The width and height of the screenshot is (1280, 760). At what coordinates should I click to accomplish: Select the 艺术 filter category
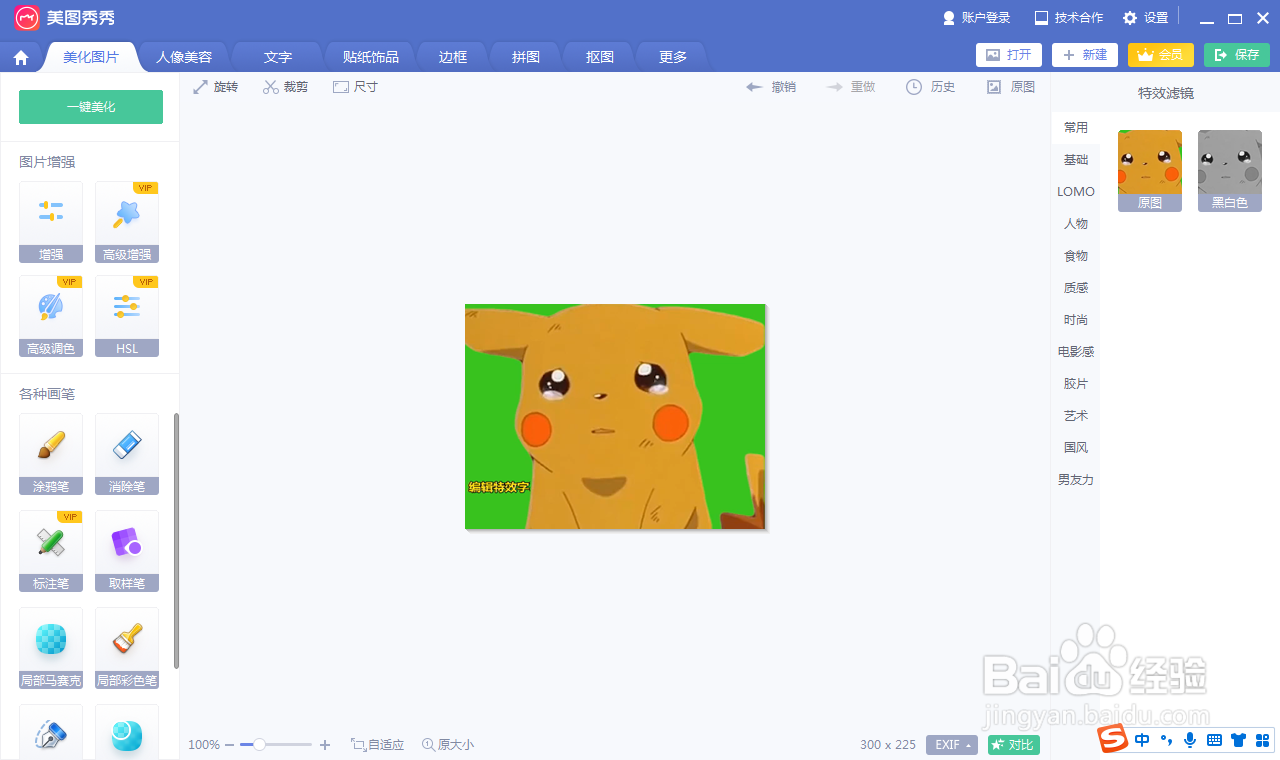[x=1076, y=416]
